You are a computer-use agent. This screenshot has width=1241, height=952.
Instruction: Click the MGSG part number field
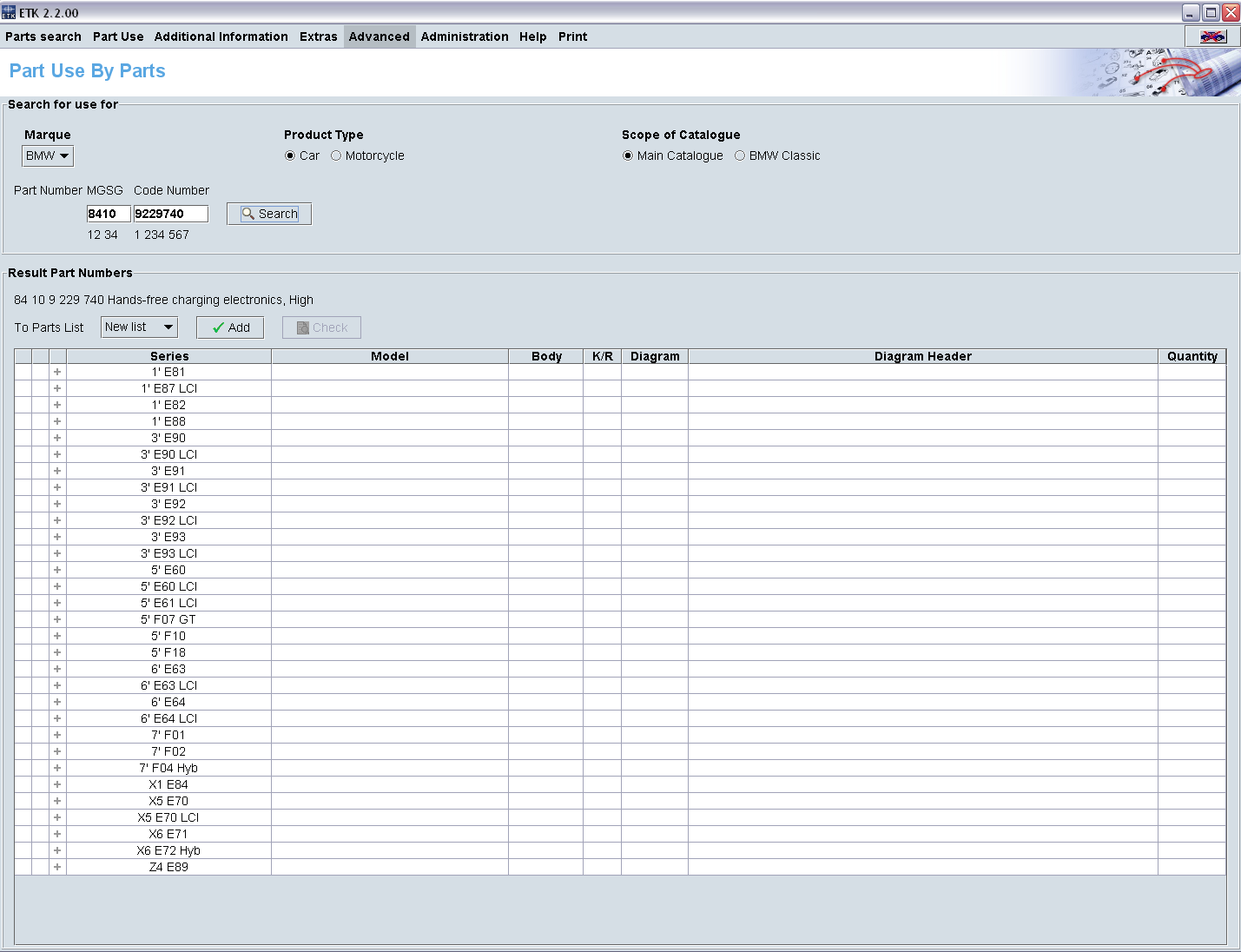coord(109,214)
